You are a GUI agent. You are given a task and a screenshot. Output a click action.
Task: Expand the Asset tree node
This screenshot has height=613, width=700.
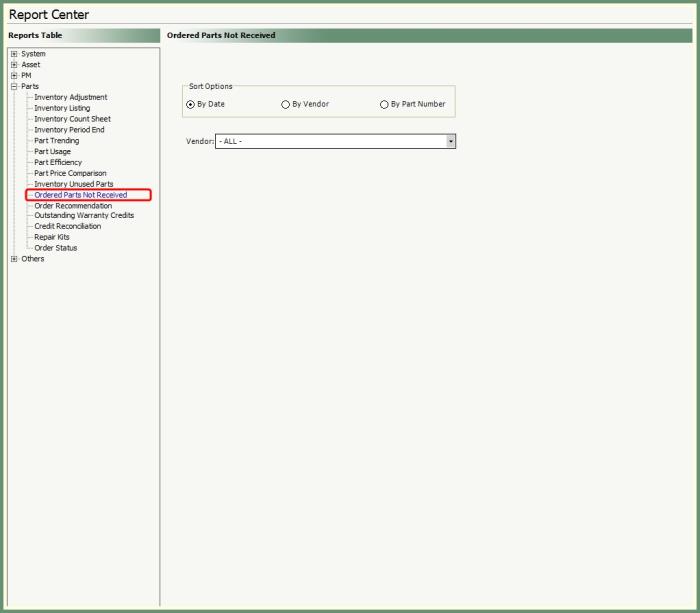pos(14,65)
